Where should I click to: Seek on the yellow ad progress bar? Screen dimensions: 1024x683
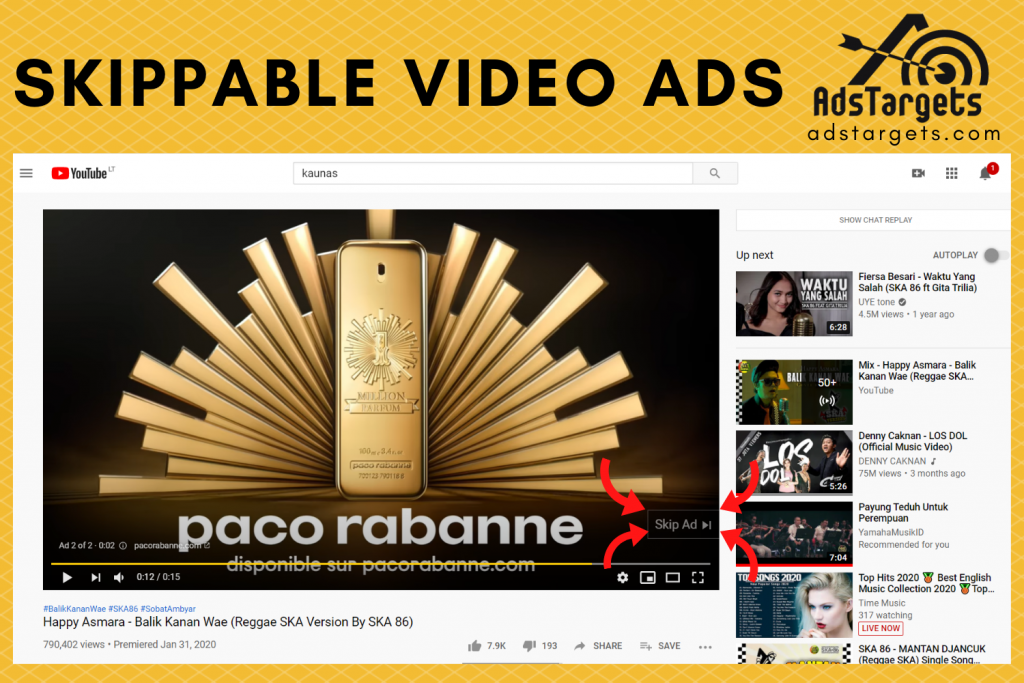(381, 563)
